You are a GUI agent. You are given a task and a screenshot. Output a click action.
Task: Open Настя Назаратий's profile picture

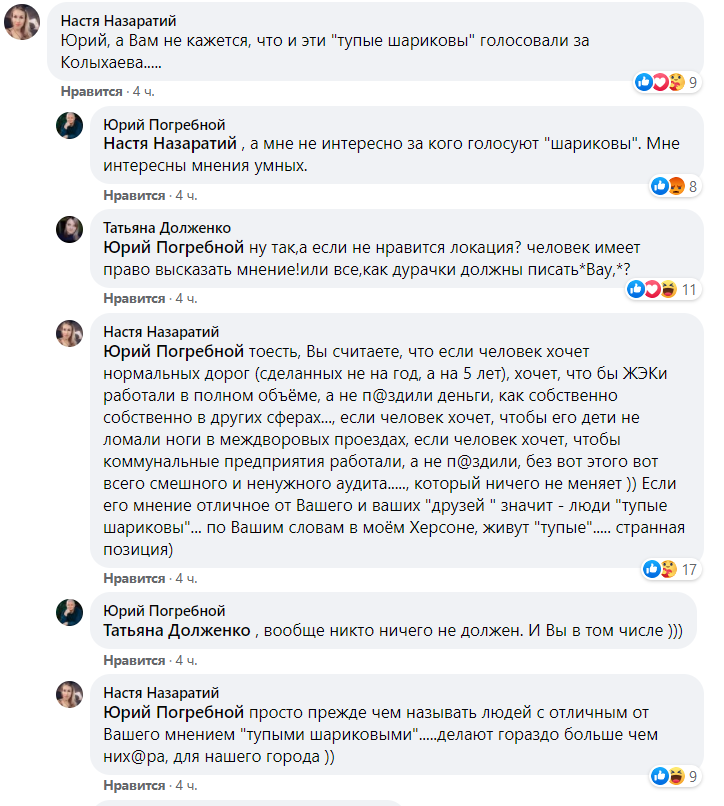tap(21, 22)
